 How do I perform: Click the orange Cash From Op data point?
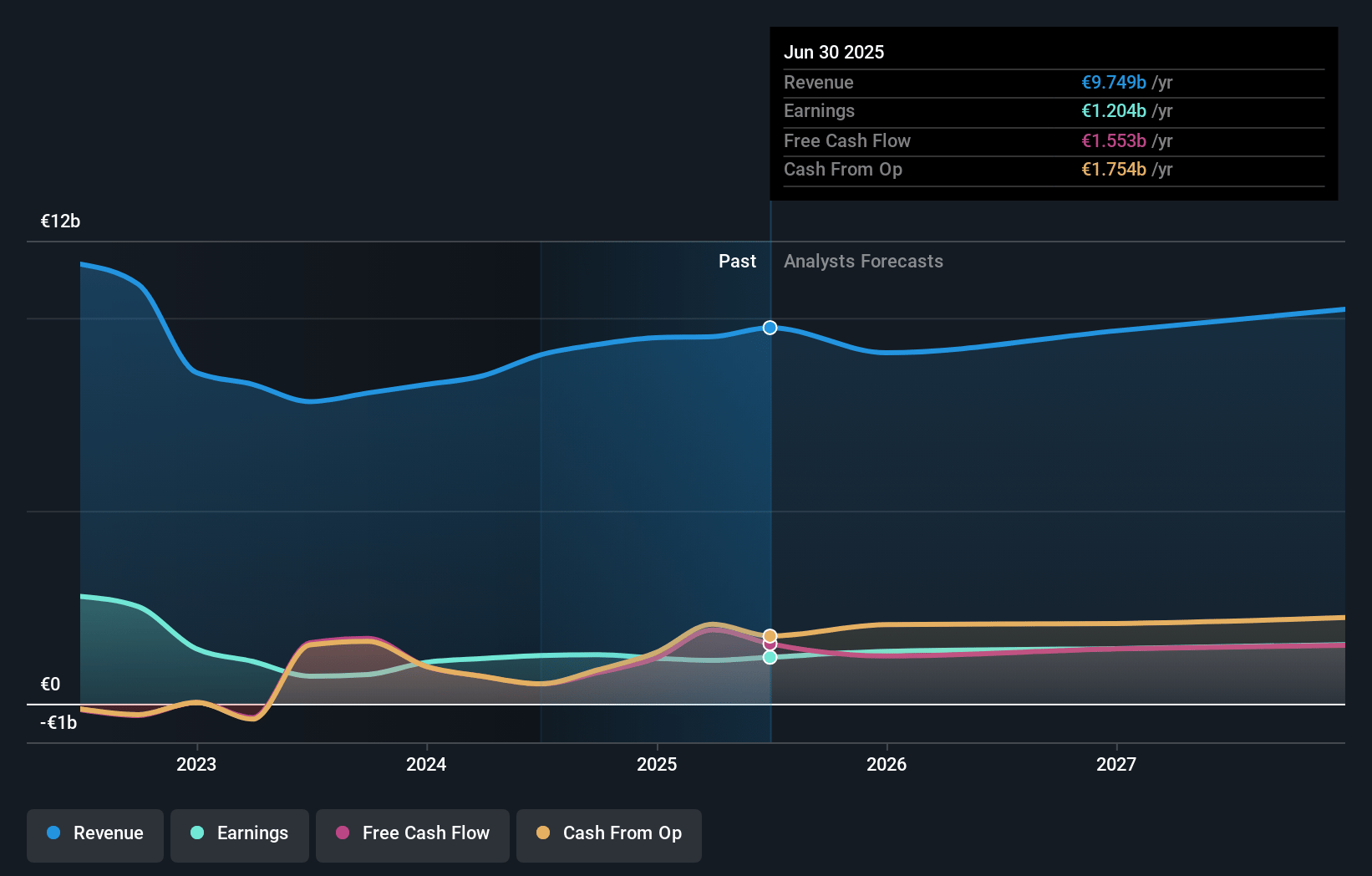click(x=770, y=636)
